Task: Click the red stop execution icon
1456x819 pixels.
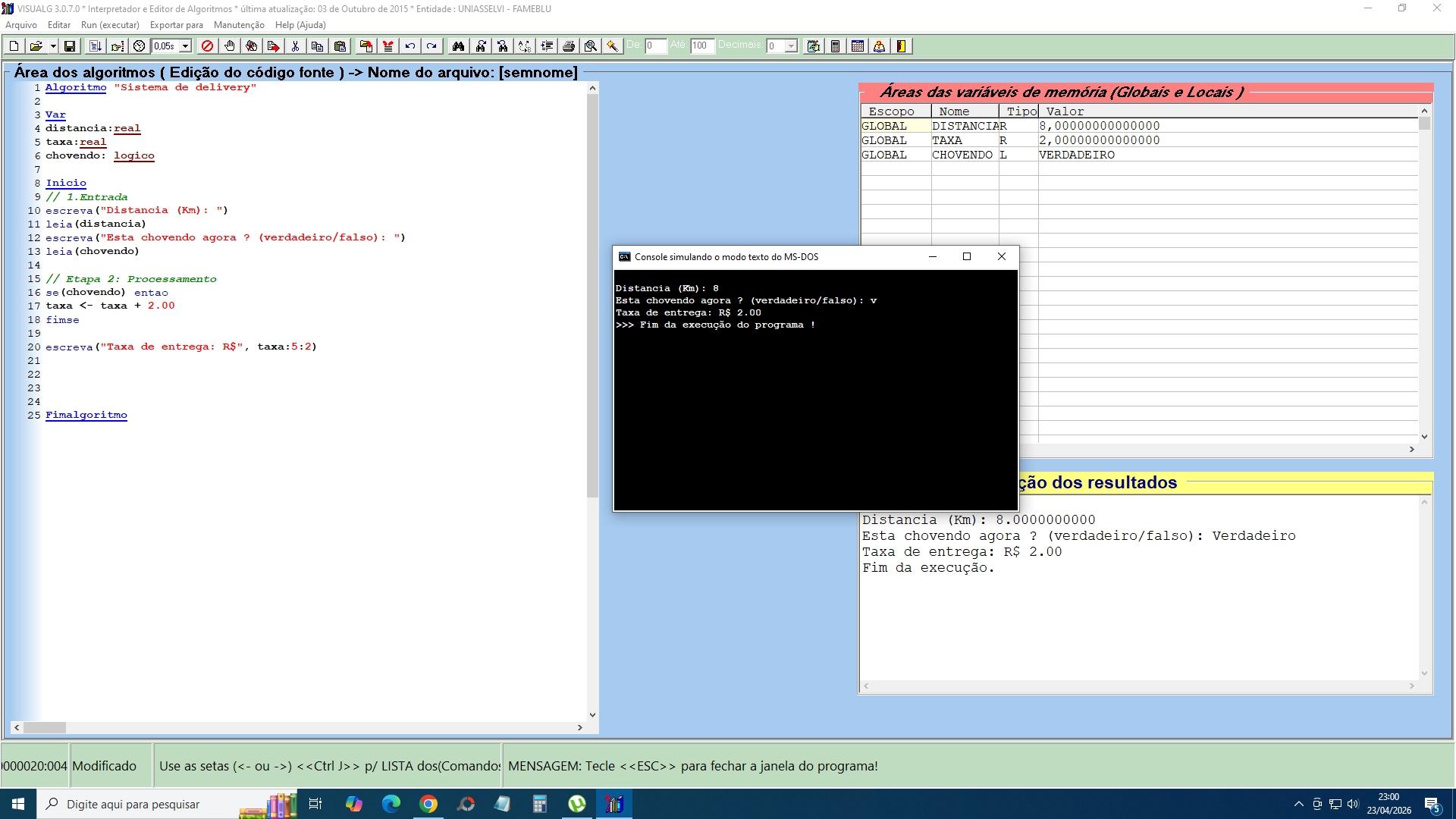Action: click(x=207, y=46)
